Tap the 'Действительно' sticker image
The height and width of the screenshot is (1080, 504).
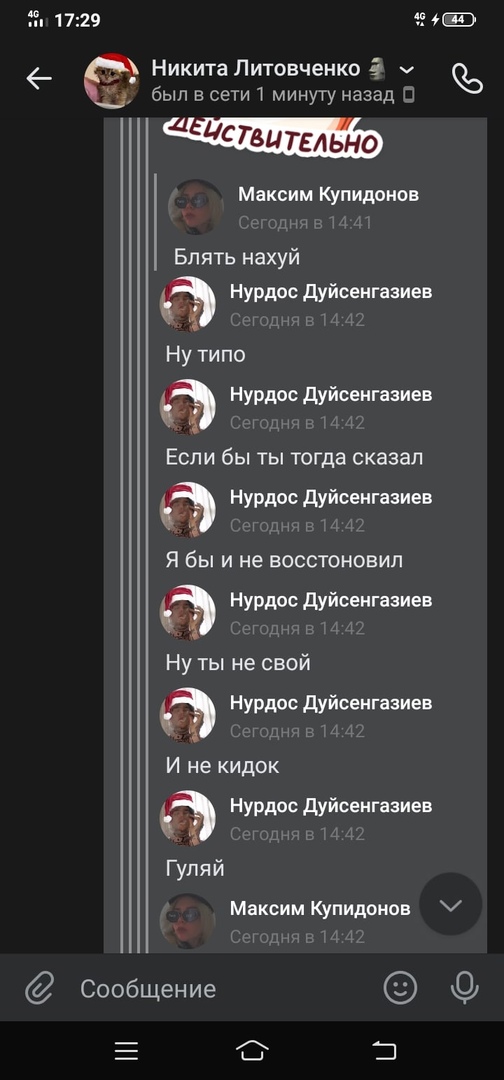tap(271, 136)
